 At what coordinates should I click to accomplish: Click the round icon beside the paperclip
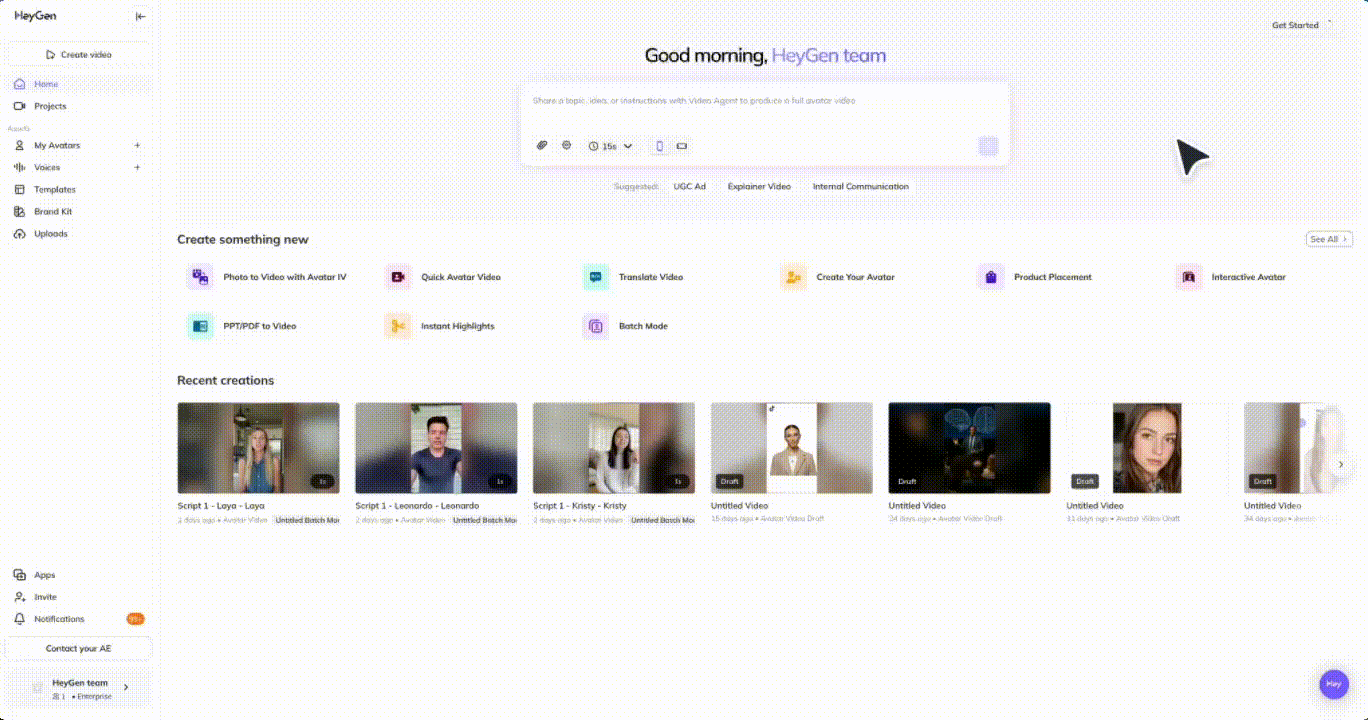pyautogui.click(x=566, y=146)
